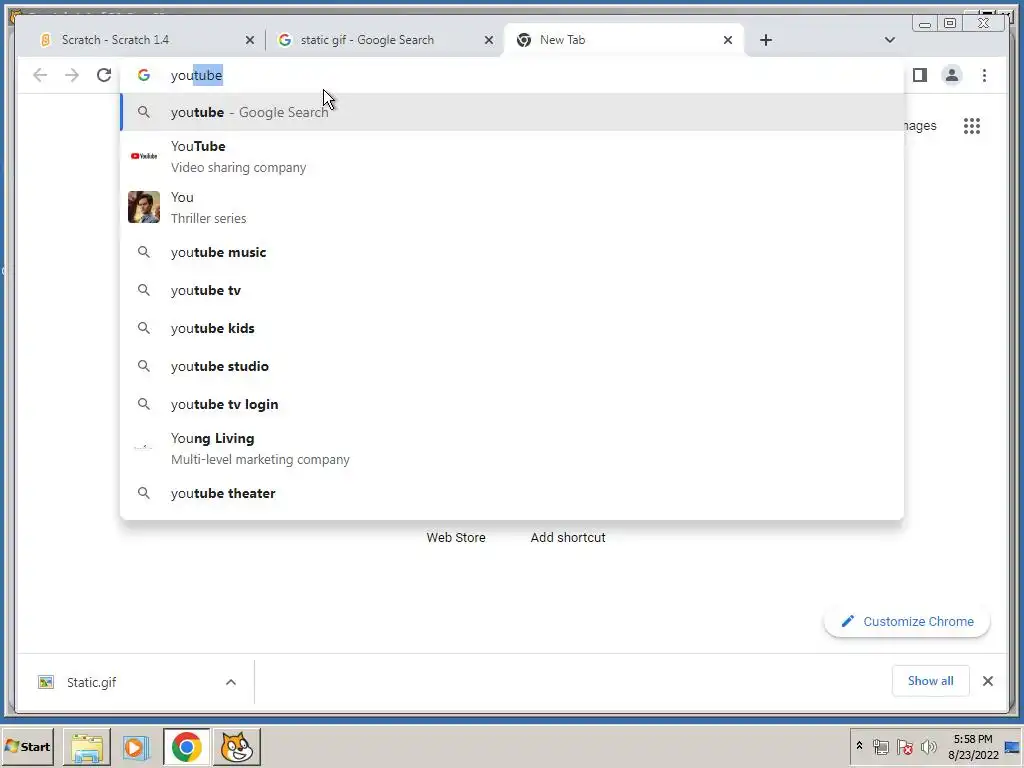This screenshot has width=1024, height=768.
Task: Click the browser forward arrow
Action: tap(72, 75)
